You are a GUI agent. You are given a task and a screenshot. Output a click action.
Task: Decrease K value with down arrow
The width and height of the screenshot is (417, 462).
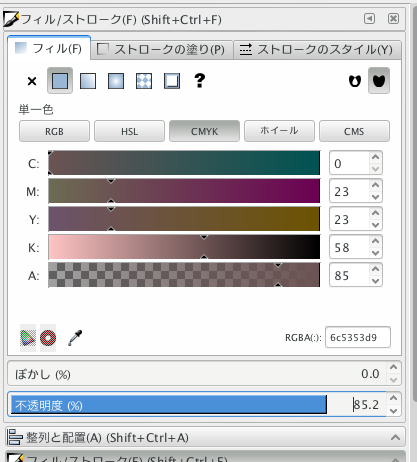pyautogui.click(x=376, y=253)
